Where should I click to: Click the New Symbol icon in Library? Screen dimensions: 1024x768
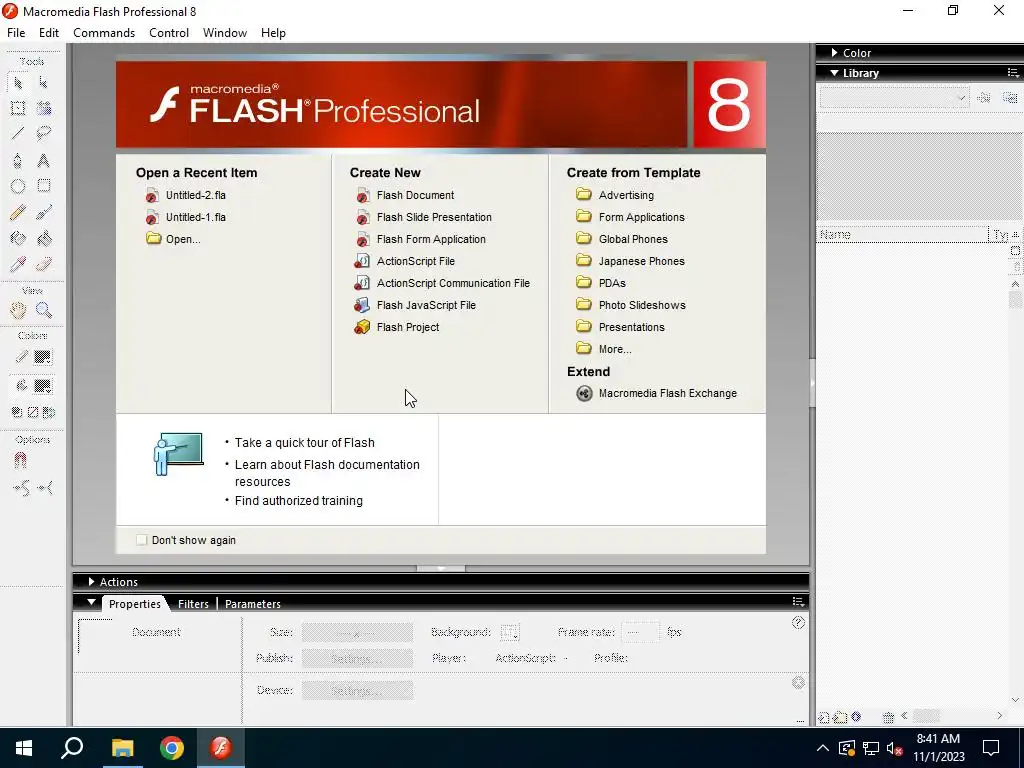pos(824,717)
